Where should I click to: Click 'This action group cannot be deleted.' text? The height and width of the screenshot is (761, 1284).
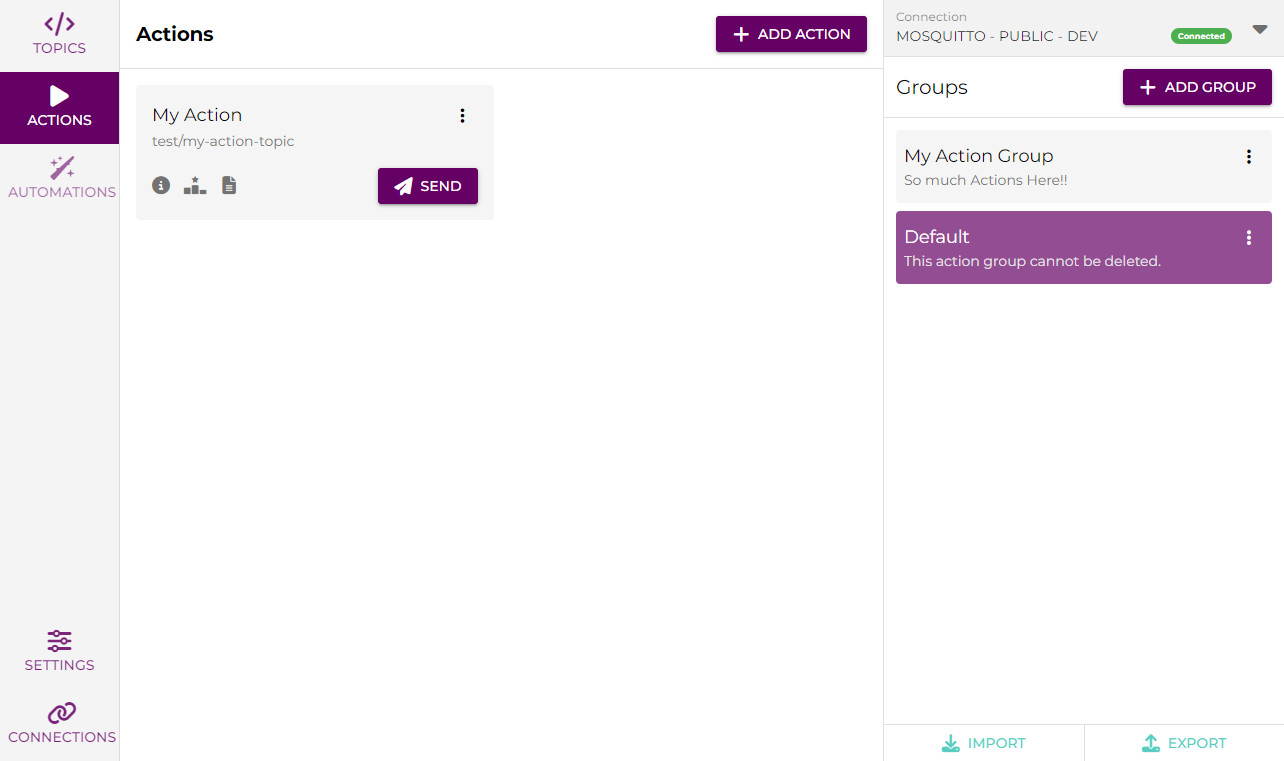[x=1032, y=261]
